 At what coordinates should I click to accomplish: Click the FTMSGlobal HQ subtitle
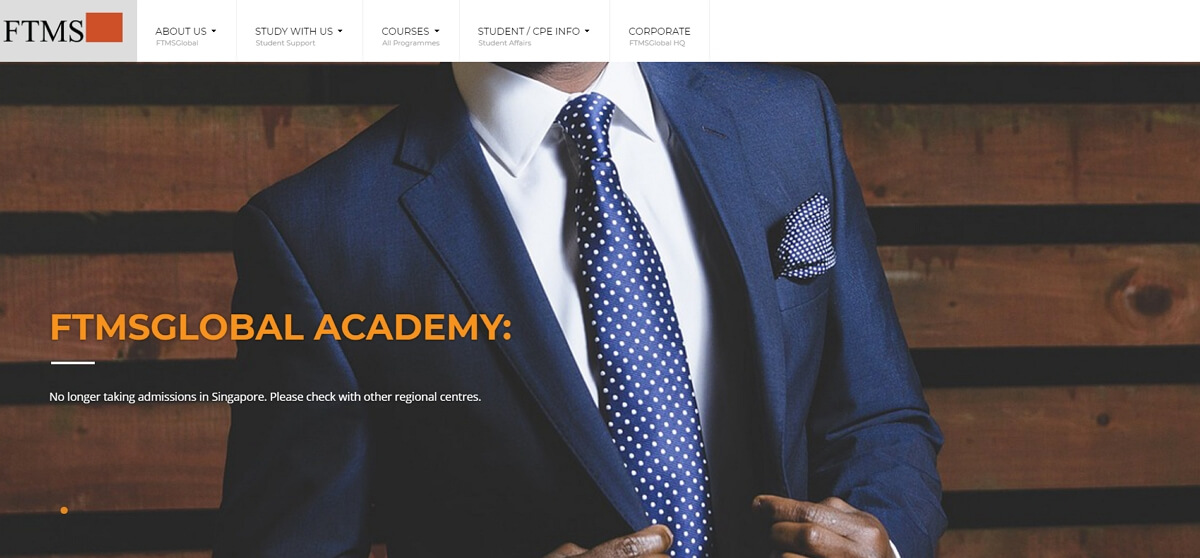[x=656, y=44]
